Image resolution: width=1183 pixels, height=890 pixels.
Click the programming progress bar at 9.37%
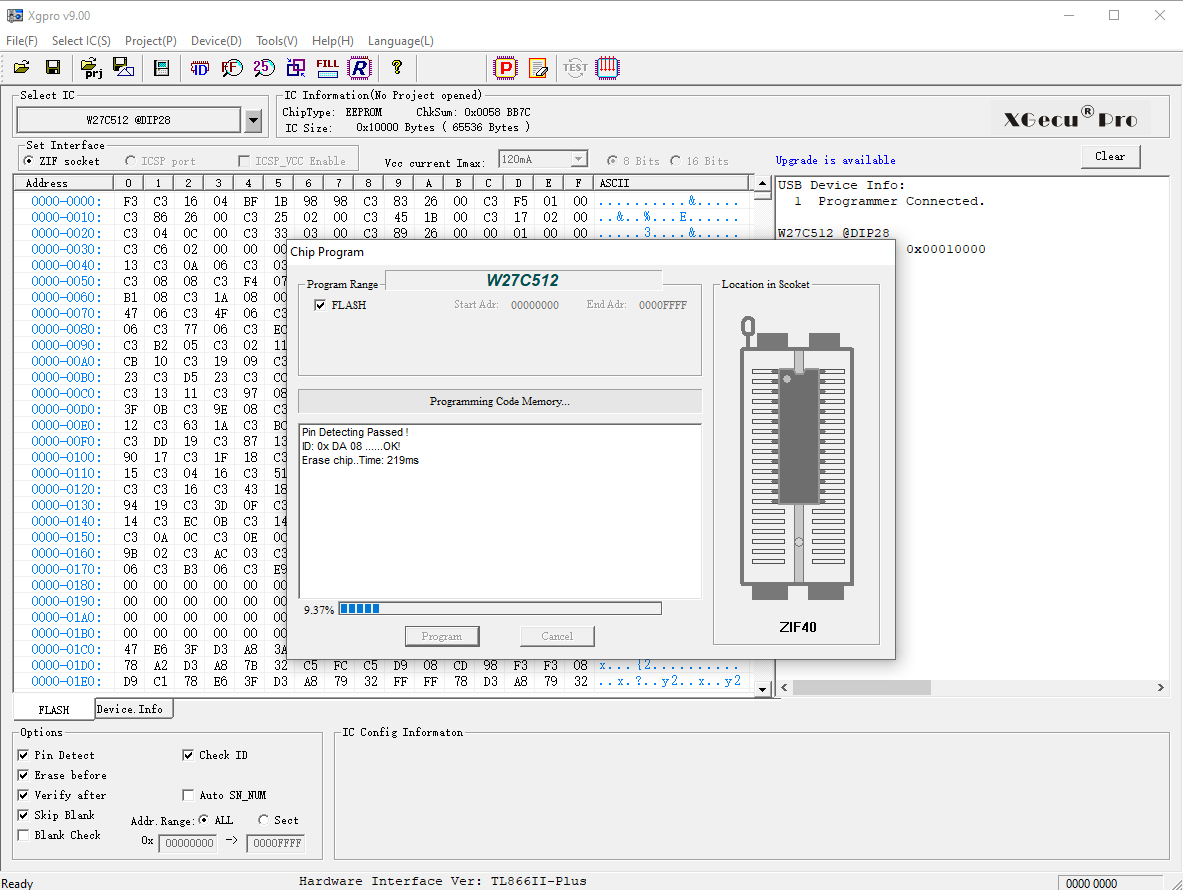[499, 609]
